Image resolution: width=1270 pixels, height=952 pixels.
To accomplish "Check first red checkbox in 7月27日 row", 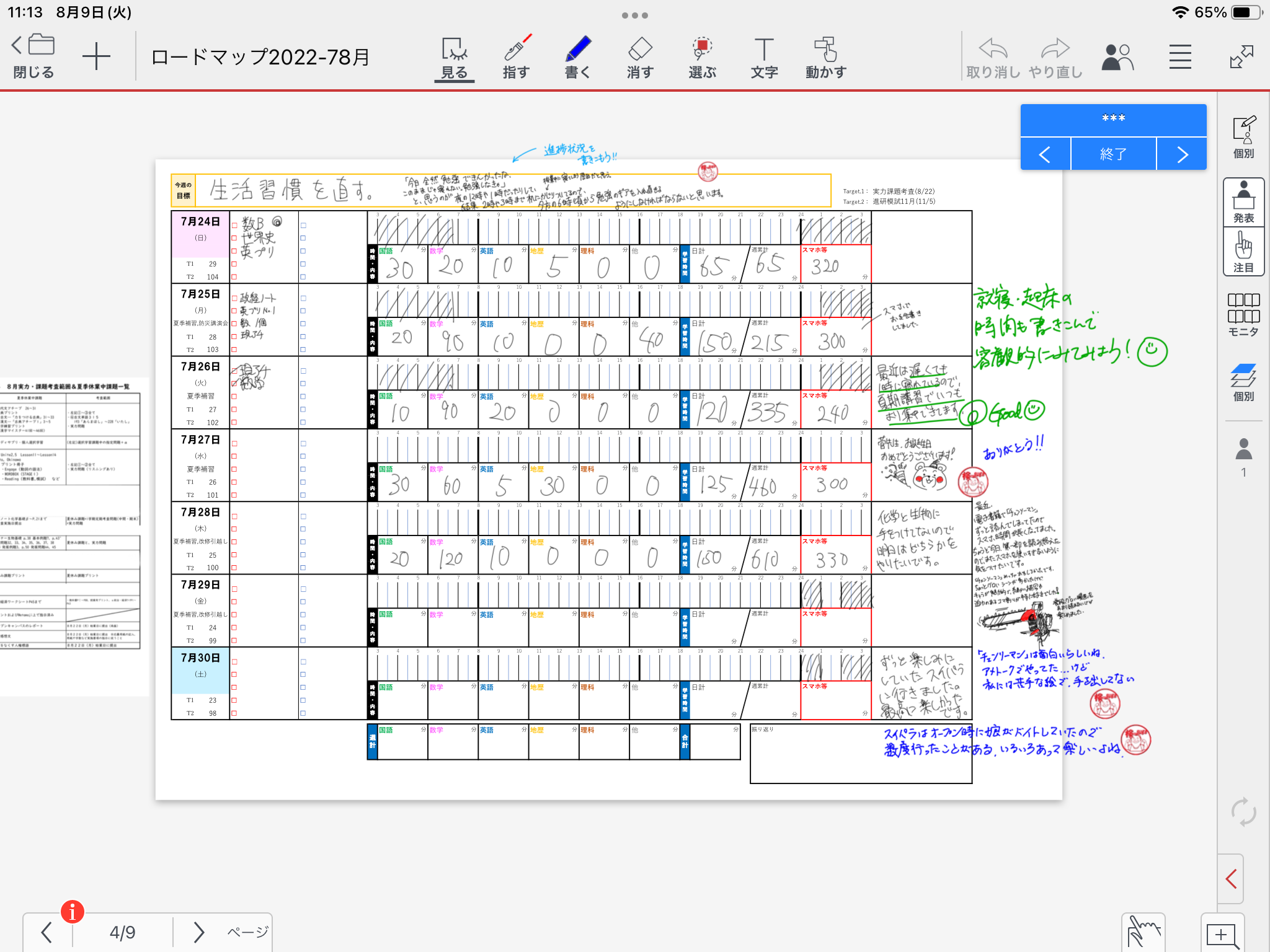I will (234, 444).
